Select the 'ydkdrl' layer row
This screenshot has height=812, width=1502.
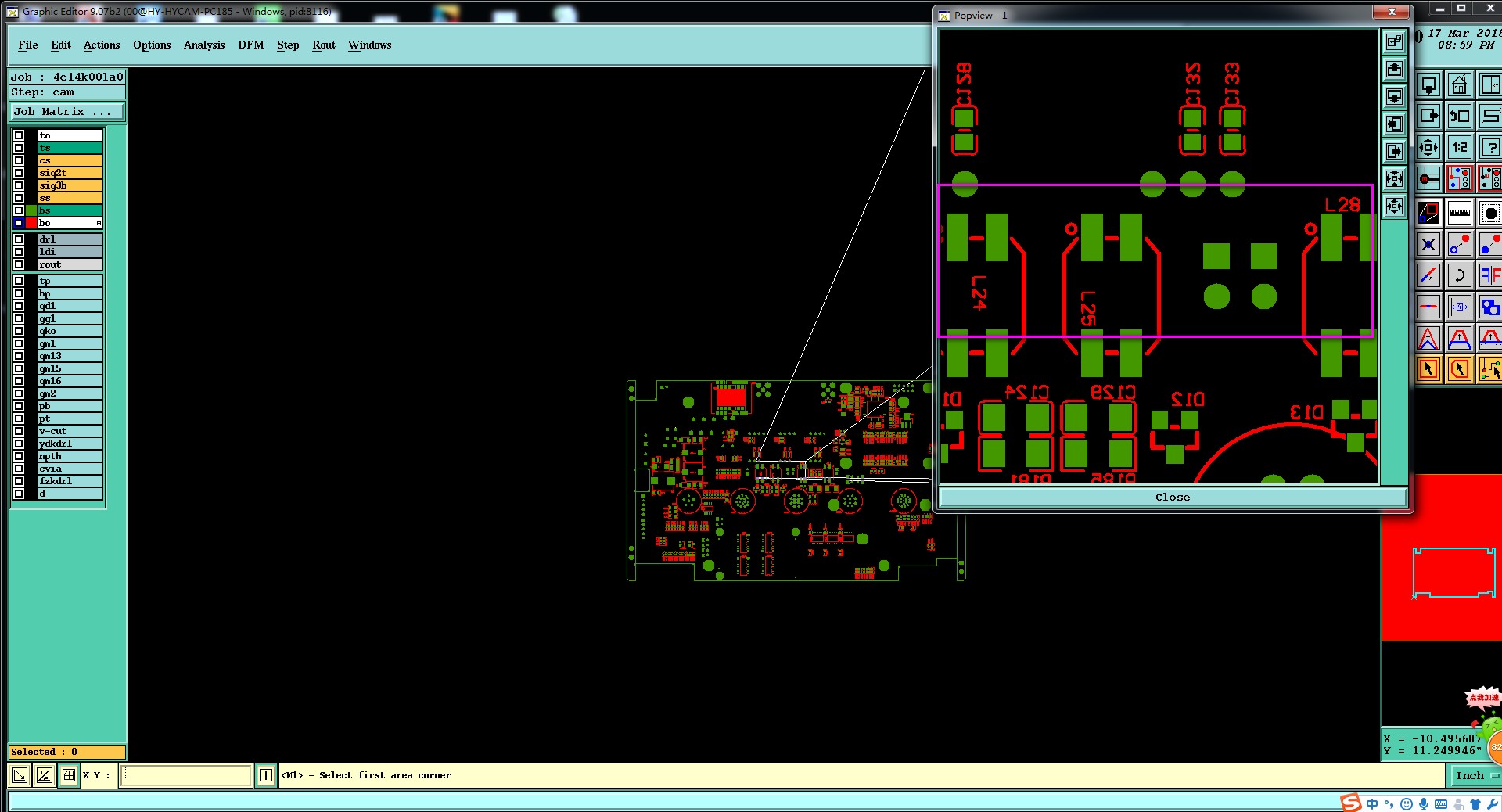click(70, 444)
